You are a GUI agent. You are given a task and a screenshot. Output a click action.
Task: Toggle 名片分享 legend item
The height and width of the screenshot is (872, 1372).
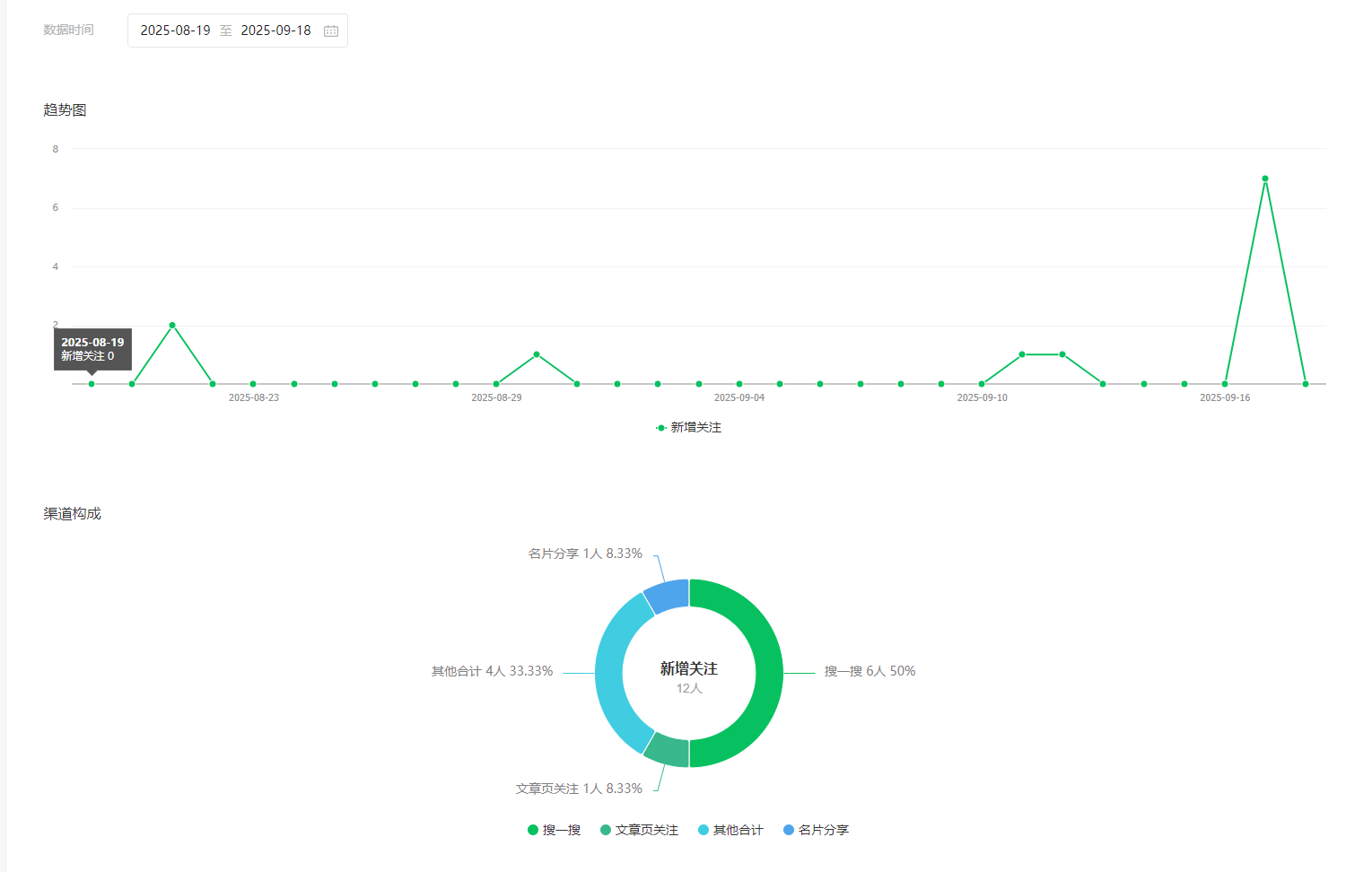tap(816, 830)
